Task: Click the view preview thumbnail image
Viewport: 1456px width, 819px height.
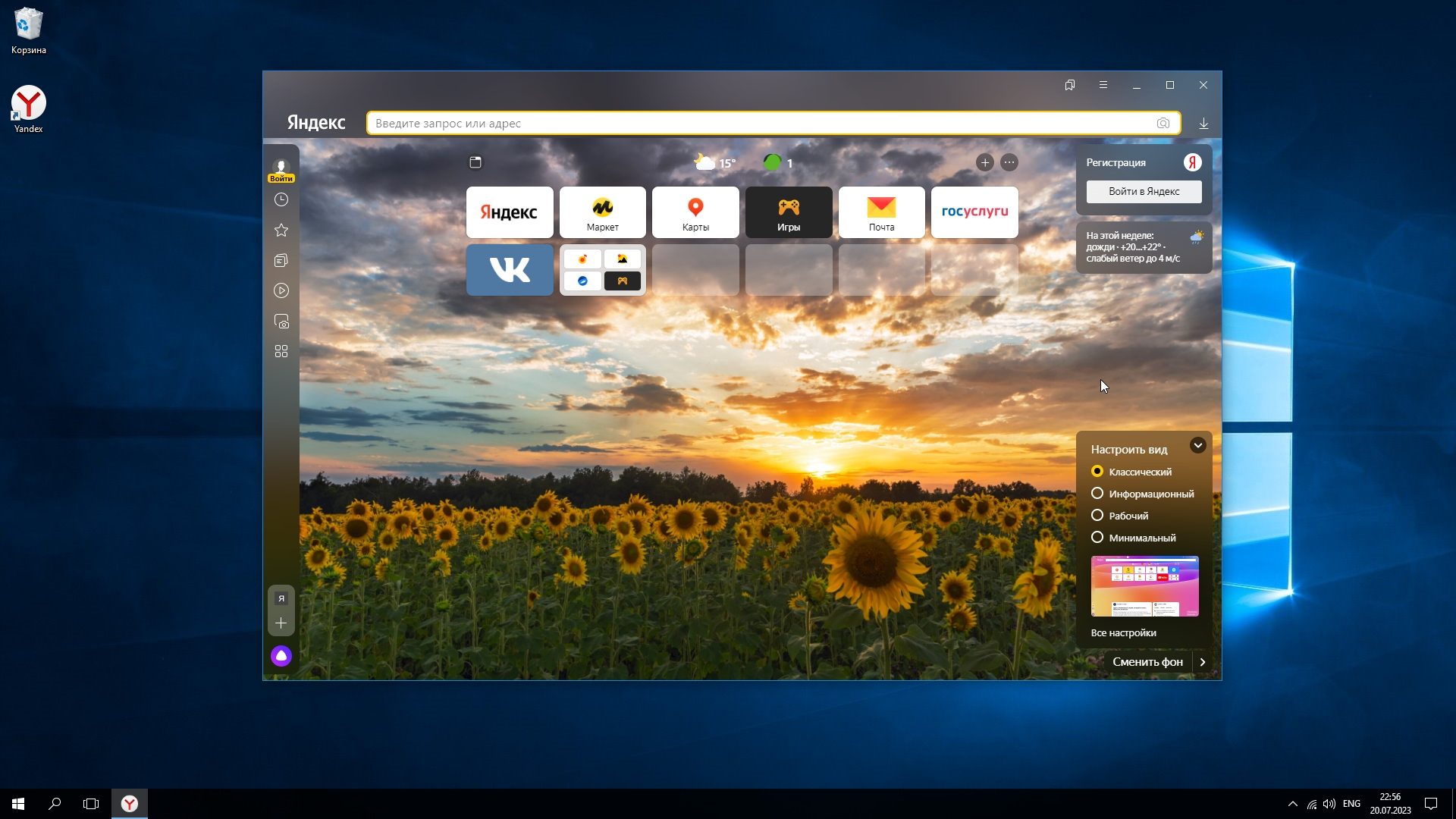Action: pos(1144,585)
